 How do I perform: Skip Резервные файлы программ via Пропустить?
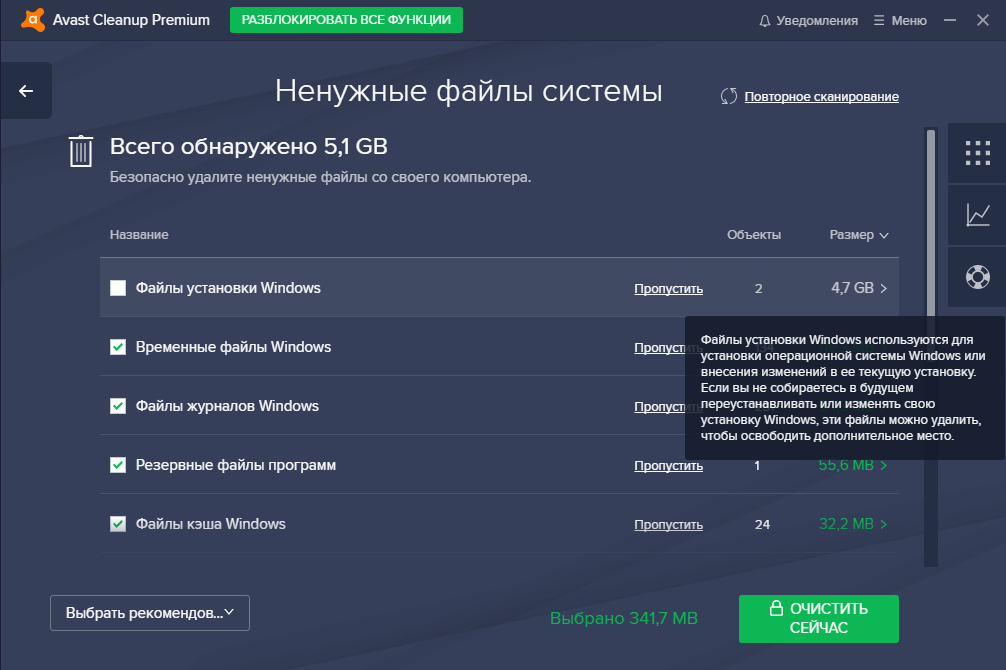pyautogui.click(x=669, y=466)
